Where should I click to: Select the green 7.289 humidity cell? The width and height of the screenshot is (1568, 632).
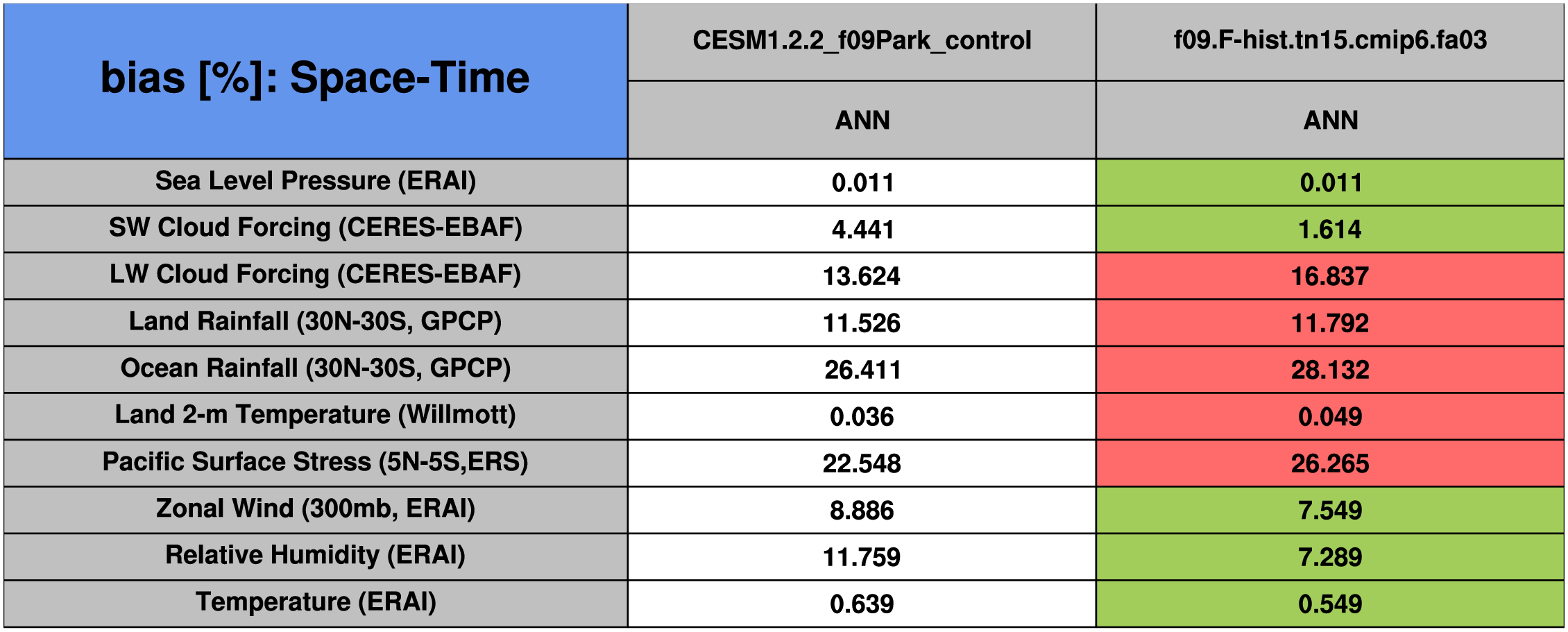(x=1330, y=556)
